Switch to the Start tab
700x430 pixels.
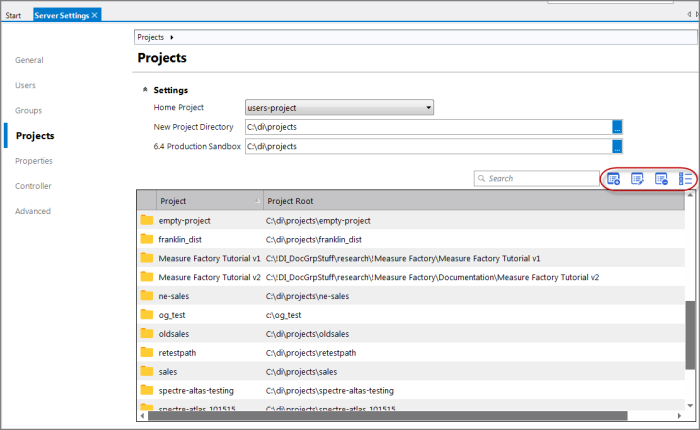point(13,16)
